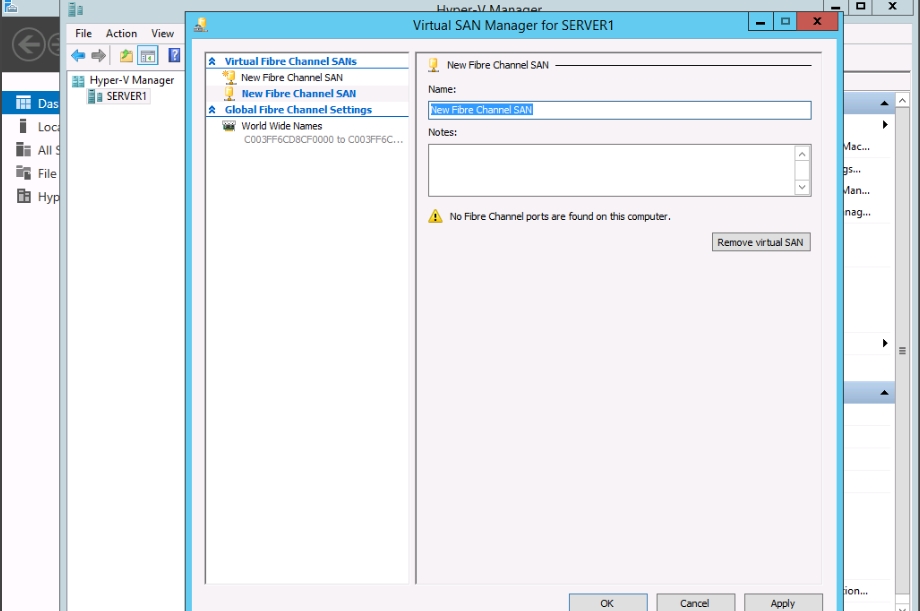Maximize the Virtual SAN Manager dialog
The width and height of the screenshot is (920, 611).
(x=785, y=22)
